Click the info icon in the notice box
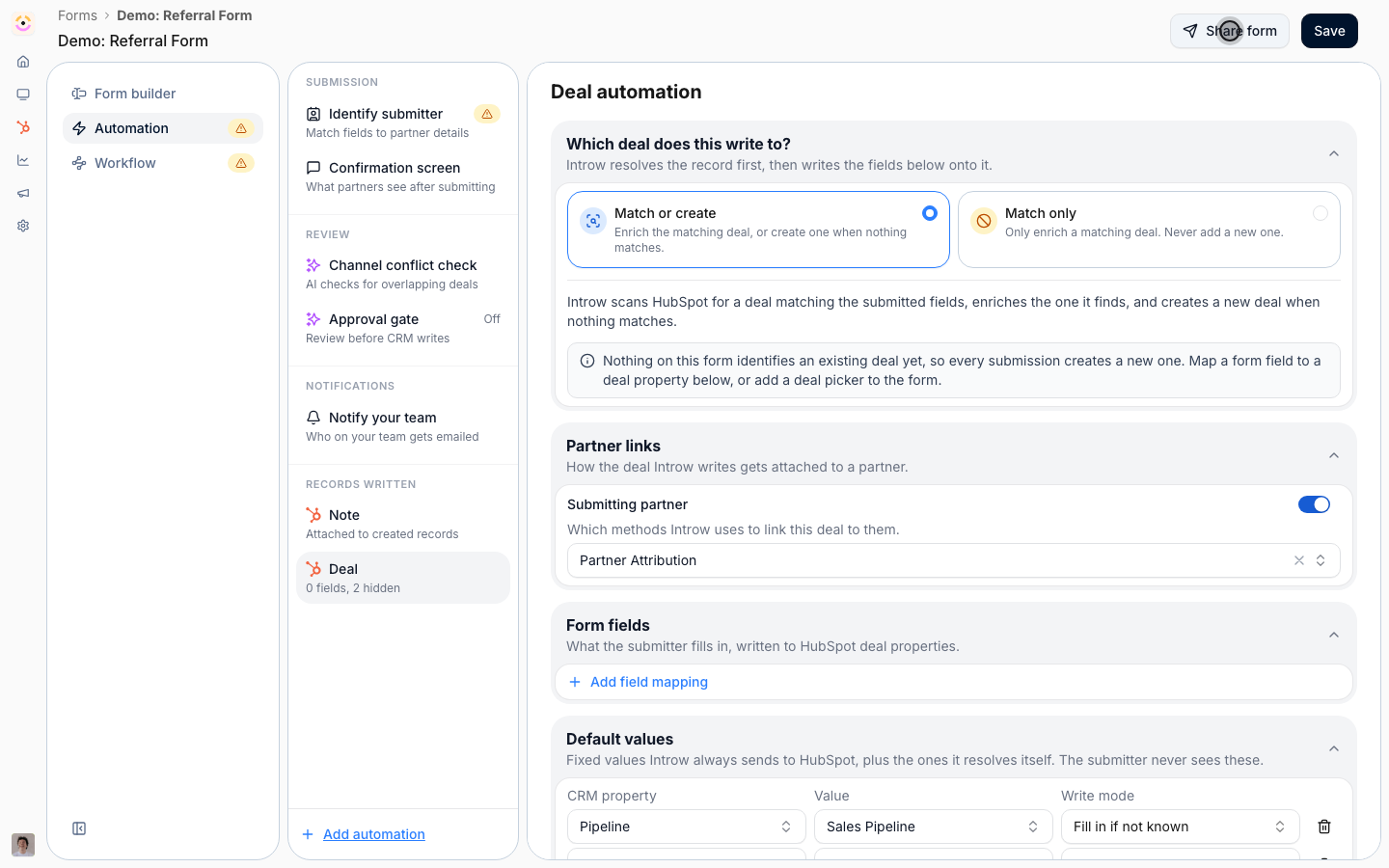1389x868 pixels. tap(587, 361)
